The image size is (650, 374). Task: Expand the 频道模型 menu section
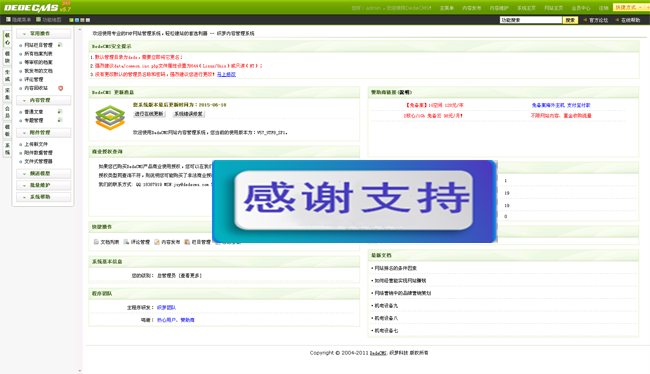(44, 173)
